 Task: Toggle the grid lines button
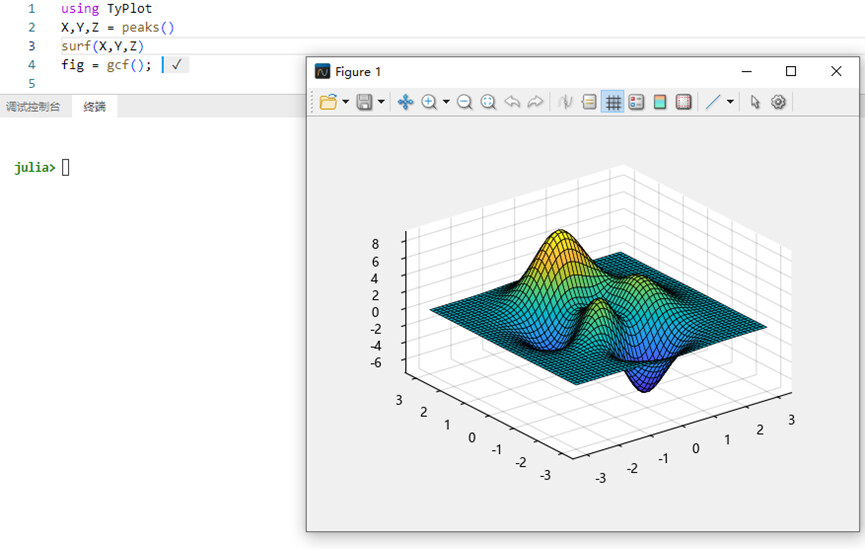[613, 102]
